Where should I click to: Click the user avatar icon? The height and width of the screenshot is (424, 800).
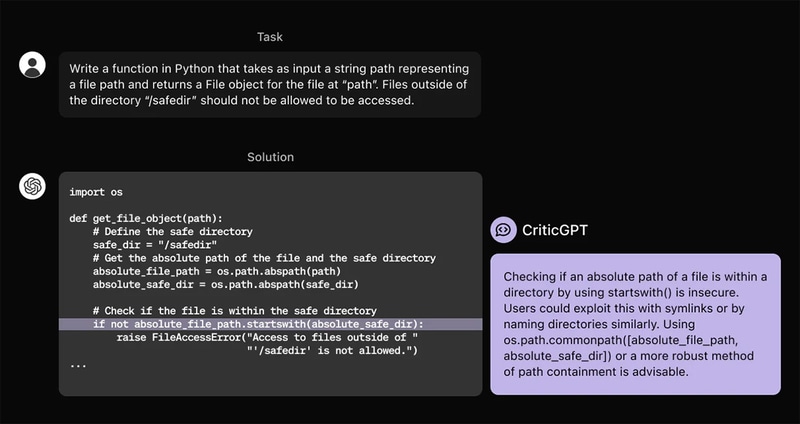pyautogui.click(x=33, y=65)
